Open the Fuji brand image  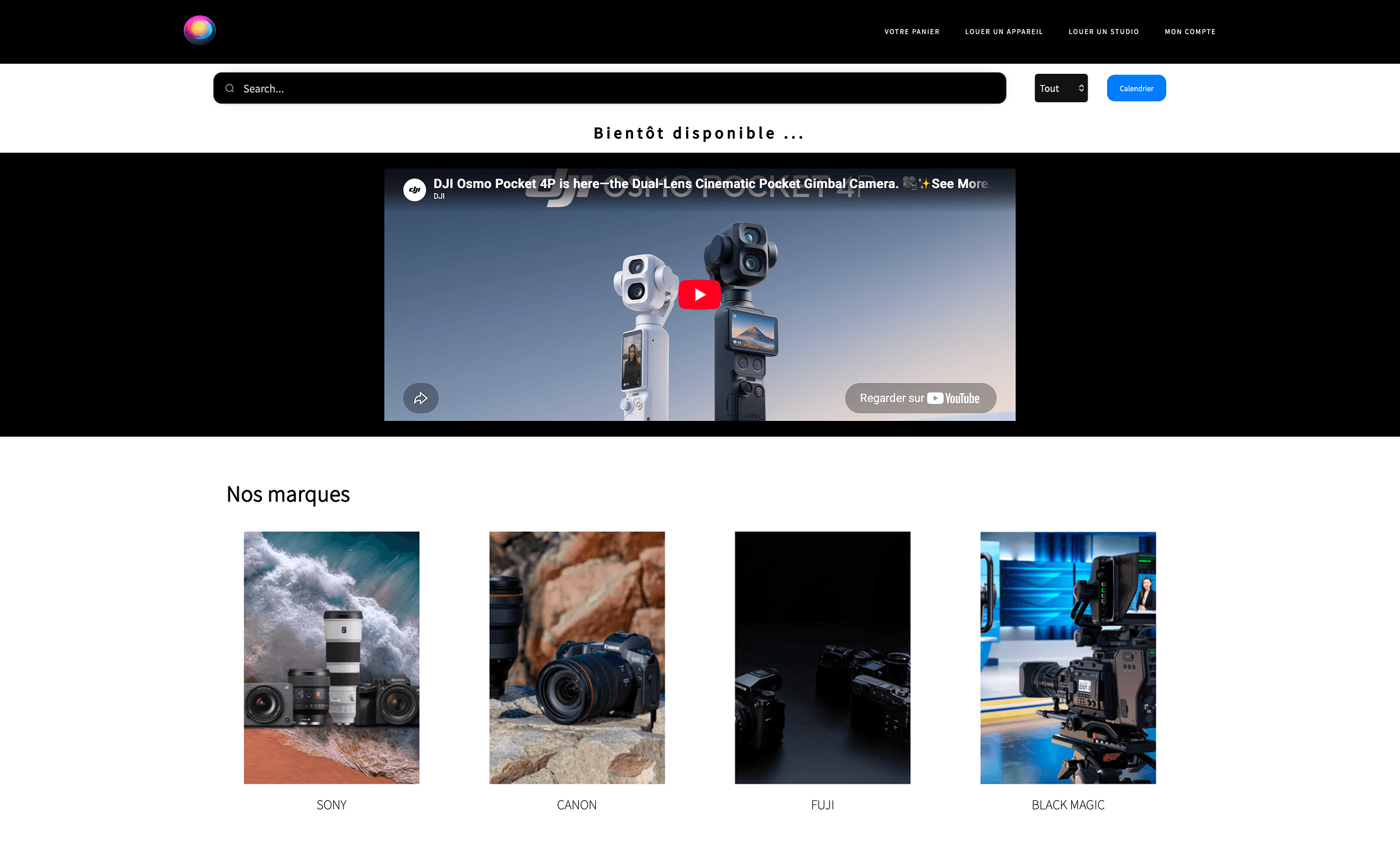click(x=822, y=658)
